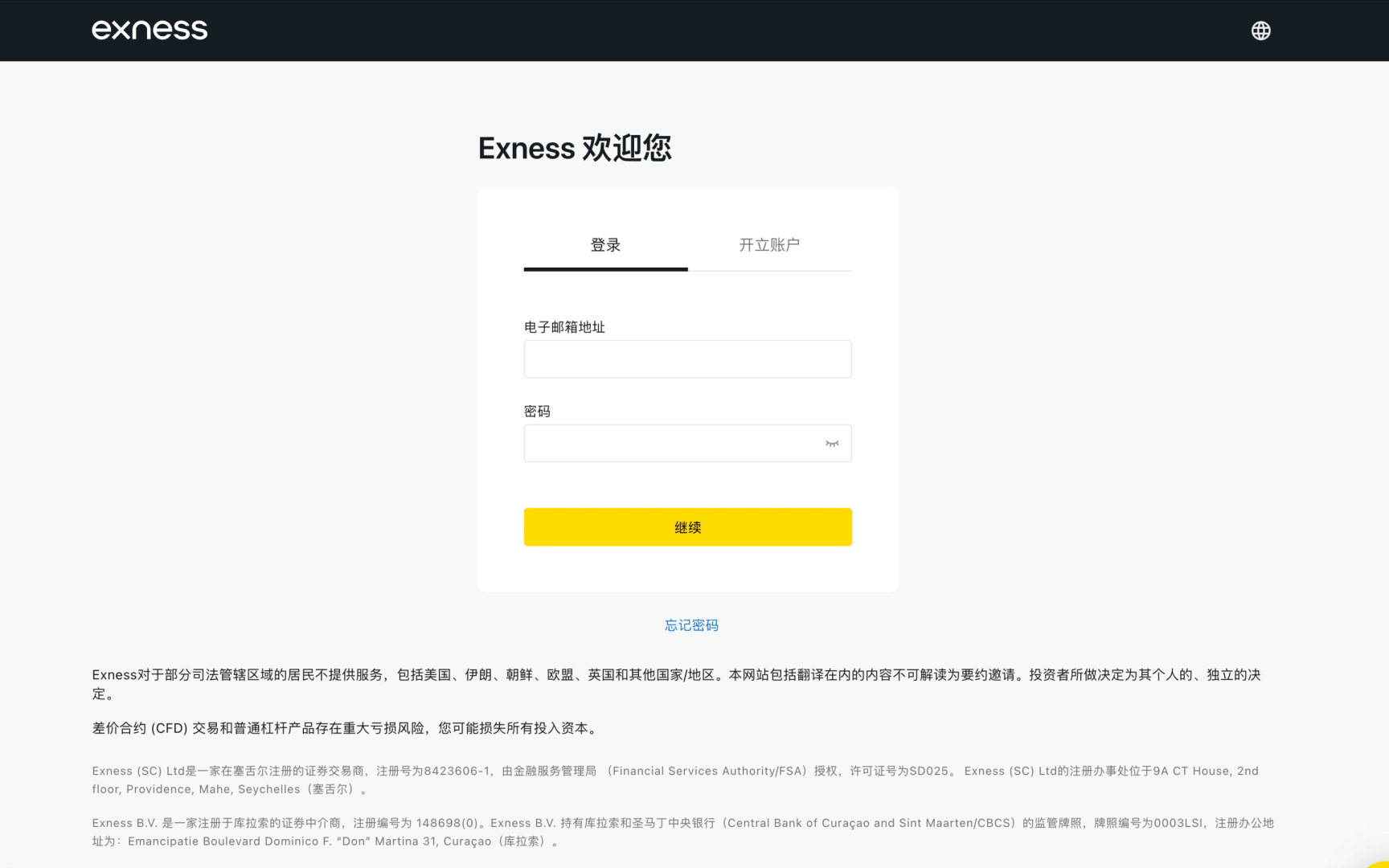
Task: Click the 'Exness 欢迎您' heading
Action: click(575, 148)
